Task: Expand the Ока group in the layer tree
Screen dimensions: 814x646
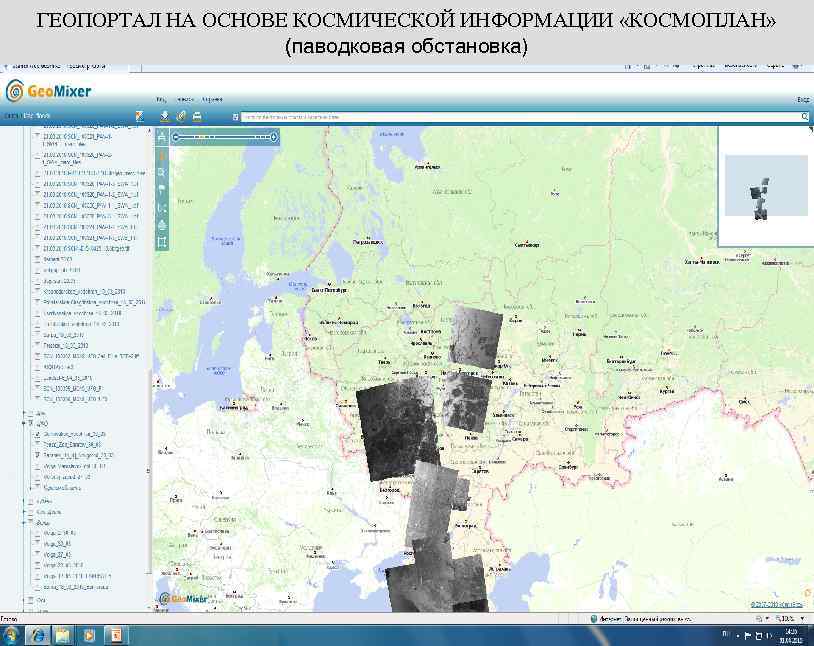Action: tap(24, 600)
